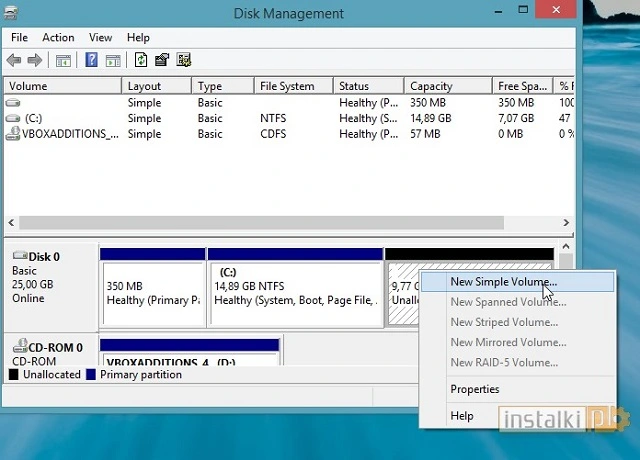The image size is (640, 460).
Task: Select the (C:) volume row in list
Action: [34, 118]
